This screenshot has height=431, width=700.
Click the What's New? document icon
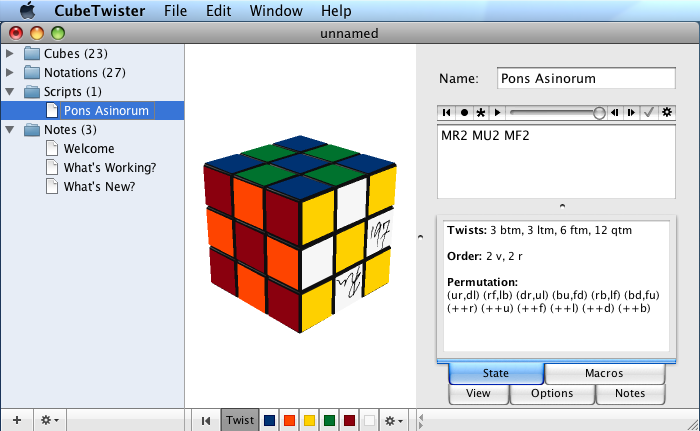[52, 186]
